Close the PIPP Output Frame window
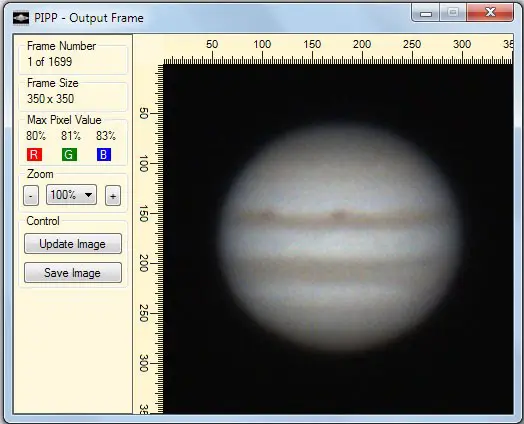This screenshot has width=524, height=424. pos(490,13)
